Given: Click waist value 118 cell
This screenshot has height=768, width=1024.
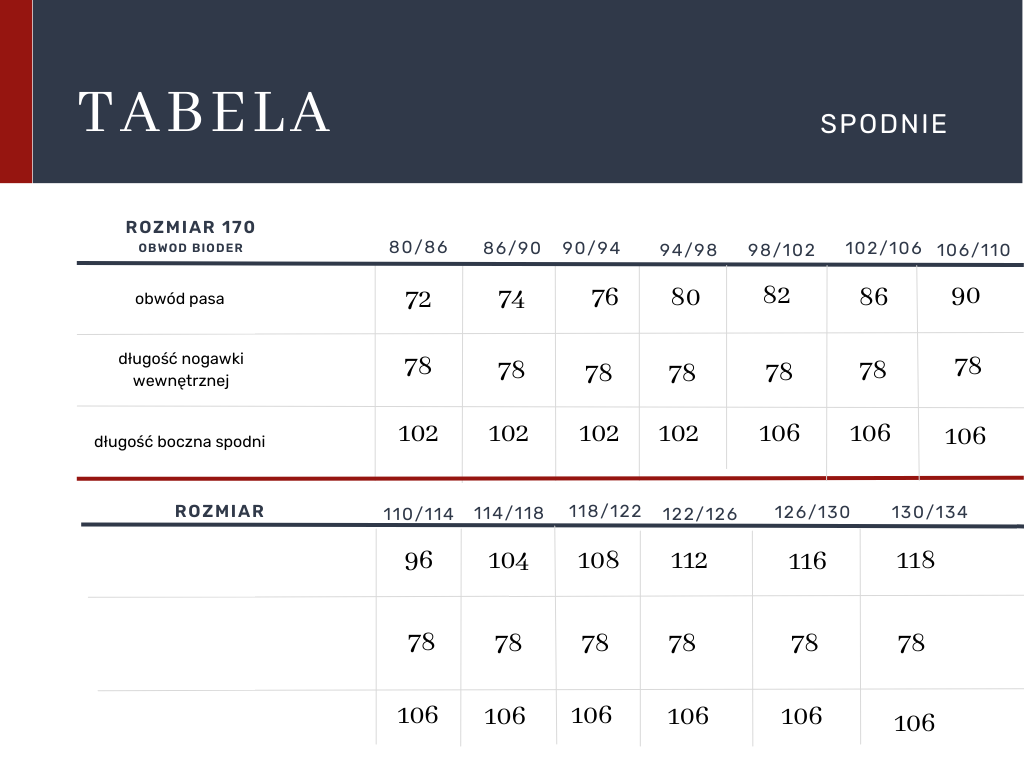Looking at the screenshot, I should [915, 560].
